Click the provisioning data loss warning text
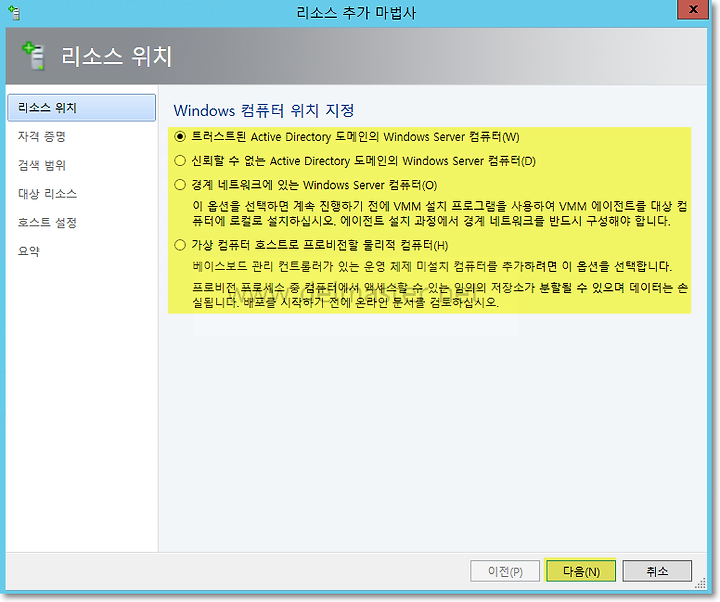Image resolution: width=720 pixels, height=602 pixels. point(439,295)
